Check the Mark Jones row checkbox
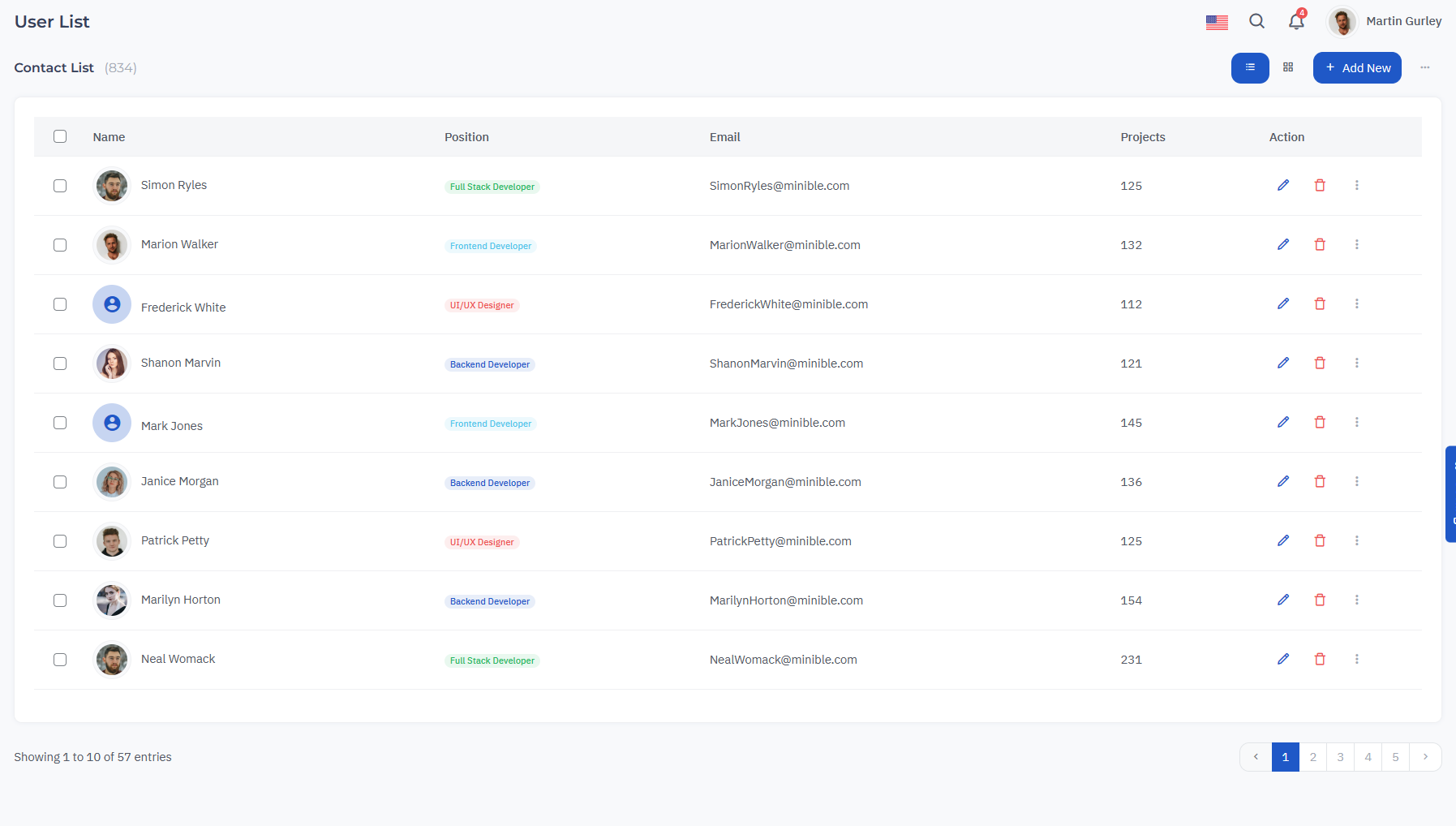1456x826 pixels. 60,423
